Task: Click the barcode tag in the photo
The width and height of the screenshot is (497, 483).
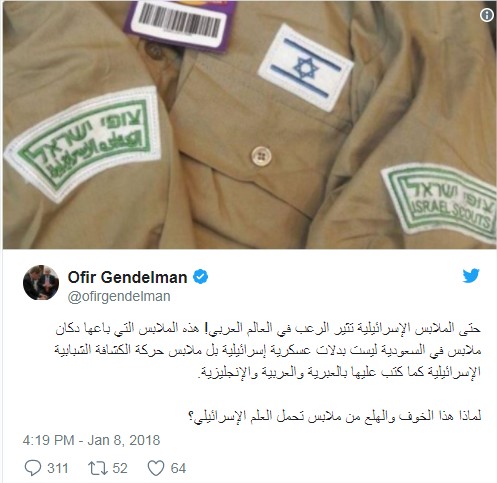Action: (178, 23)
